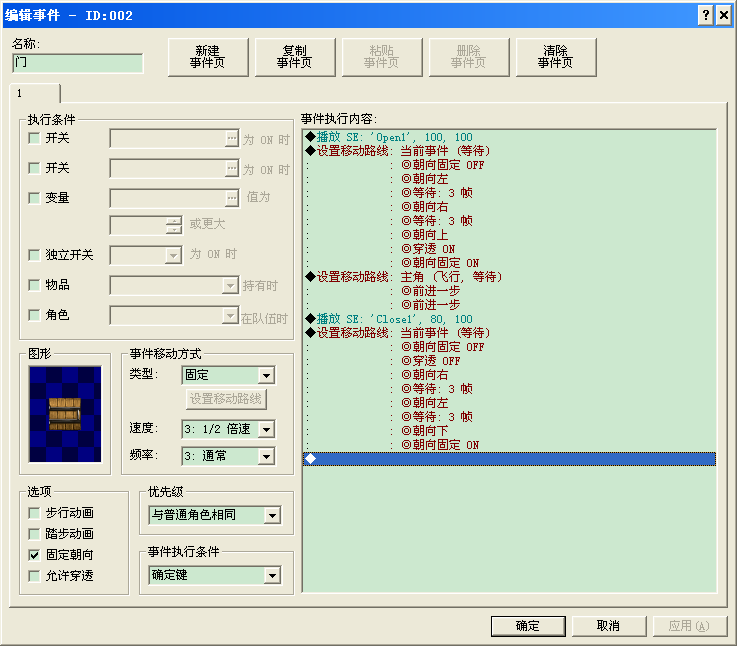The image size is (737, 646).
Task: Click the help question mark button
Action: (706, 16)
